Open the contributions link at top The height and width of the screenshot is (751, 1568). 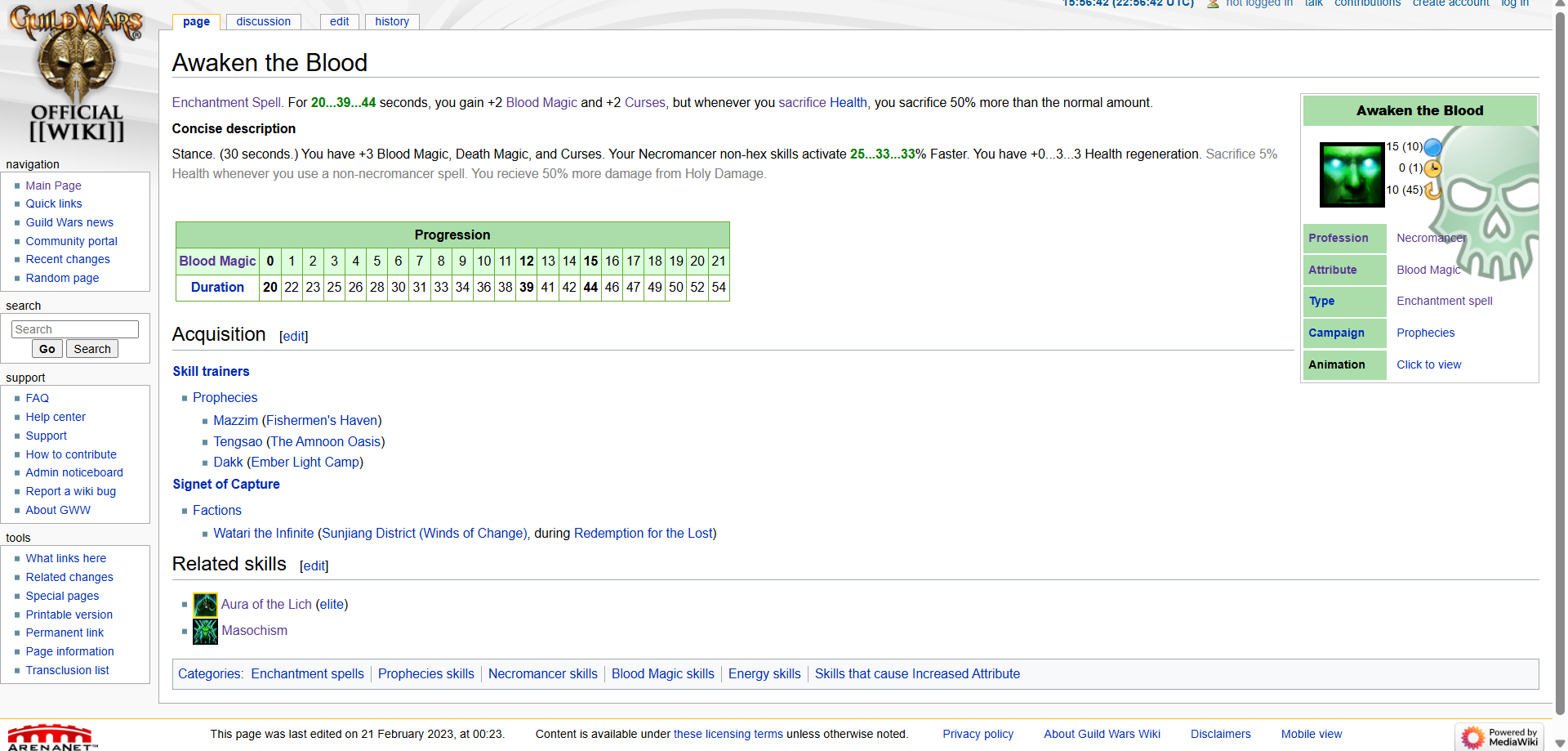point(1367,4)
